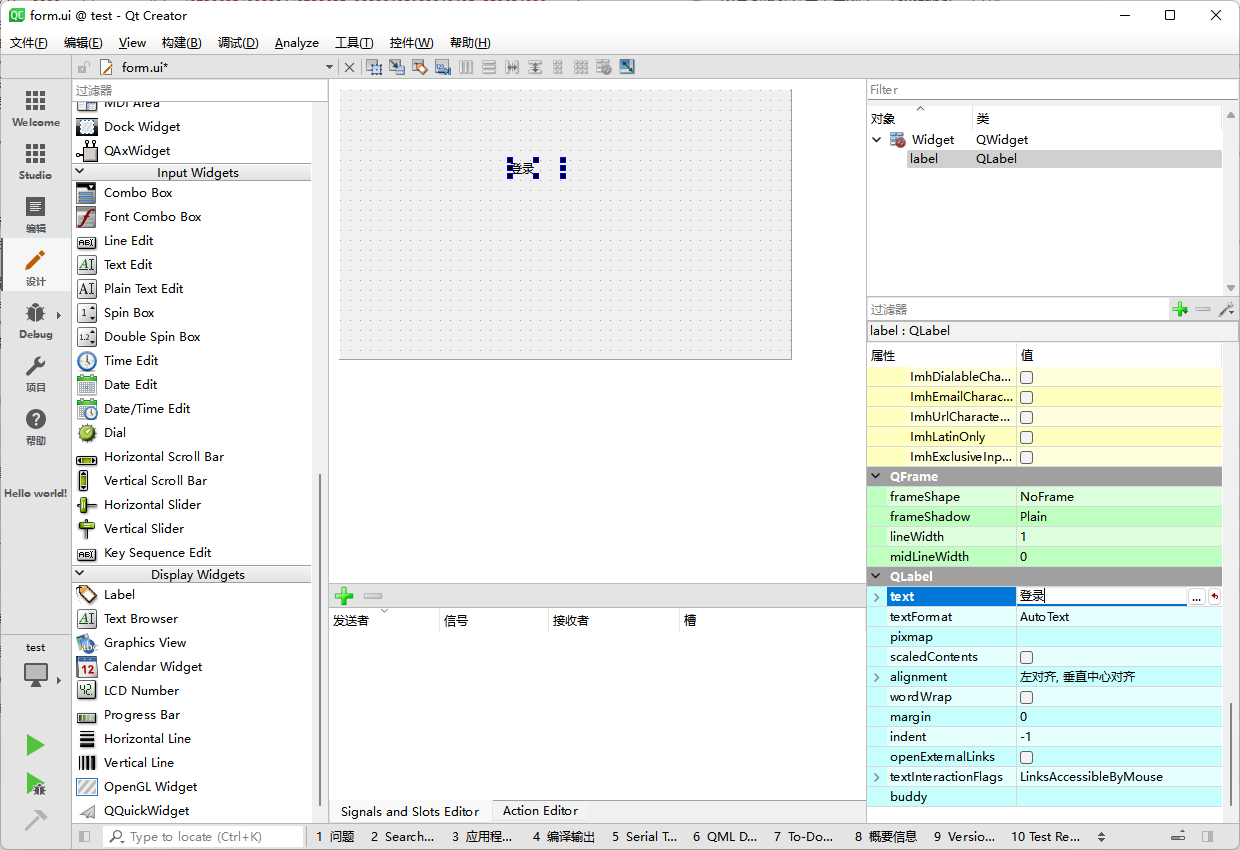Image resolution: width=1240 pixels, height=850 pixels.
Task: Select label row in object inspector
Action: click(x=1045, y=159)
